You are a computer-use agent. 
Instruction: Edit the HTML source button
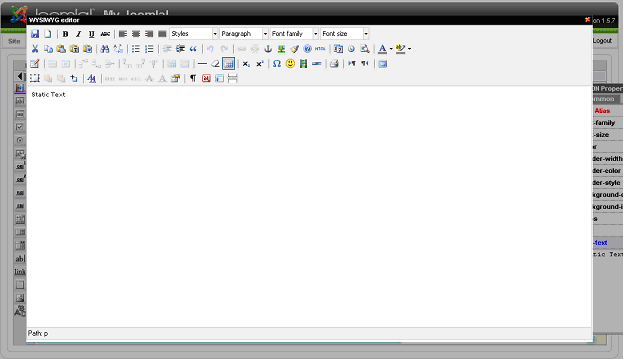[320, 49]
